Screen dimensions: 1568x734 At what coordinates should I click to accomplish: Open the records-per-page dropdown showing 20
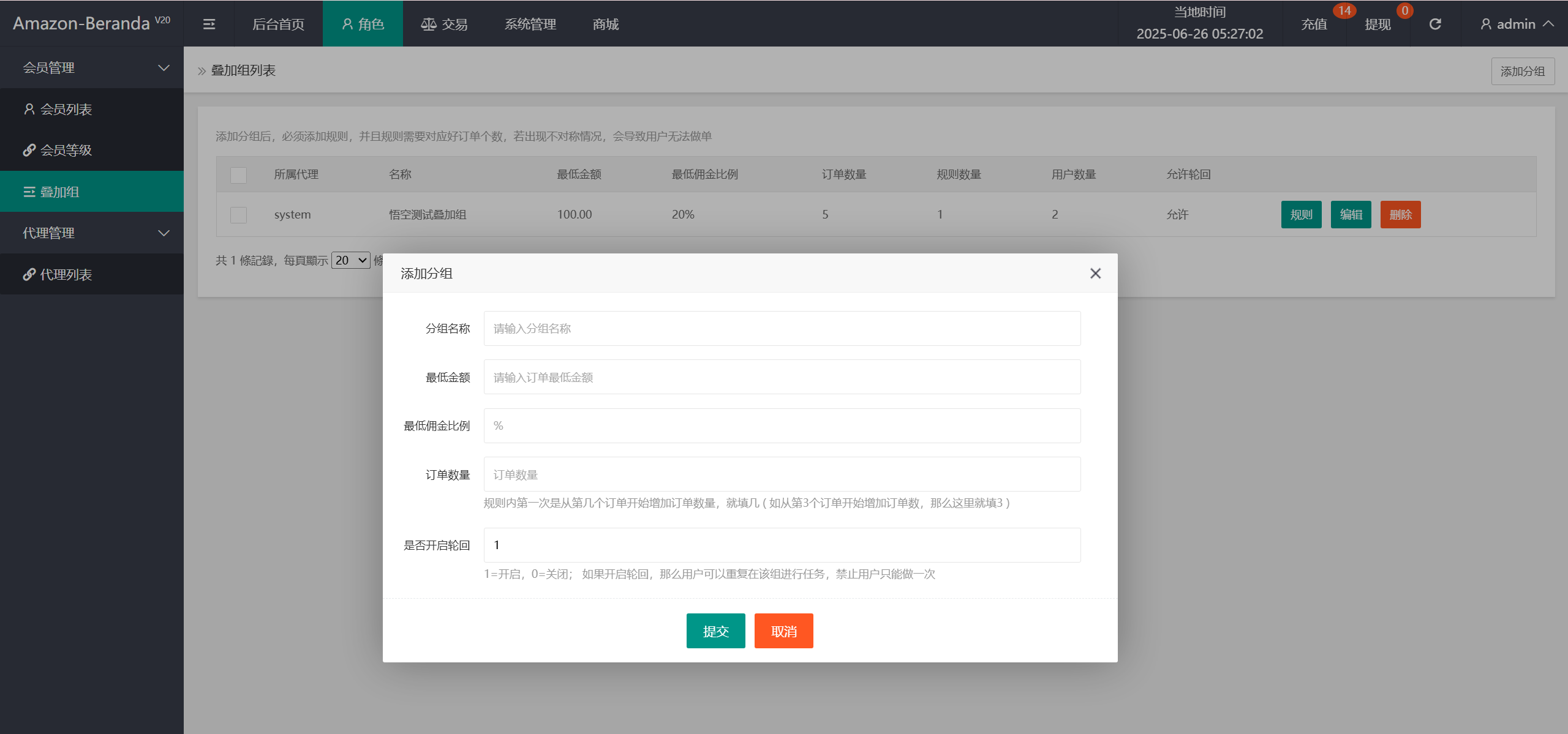[x=351, y=260]
